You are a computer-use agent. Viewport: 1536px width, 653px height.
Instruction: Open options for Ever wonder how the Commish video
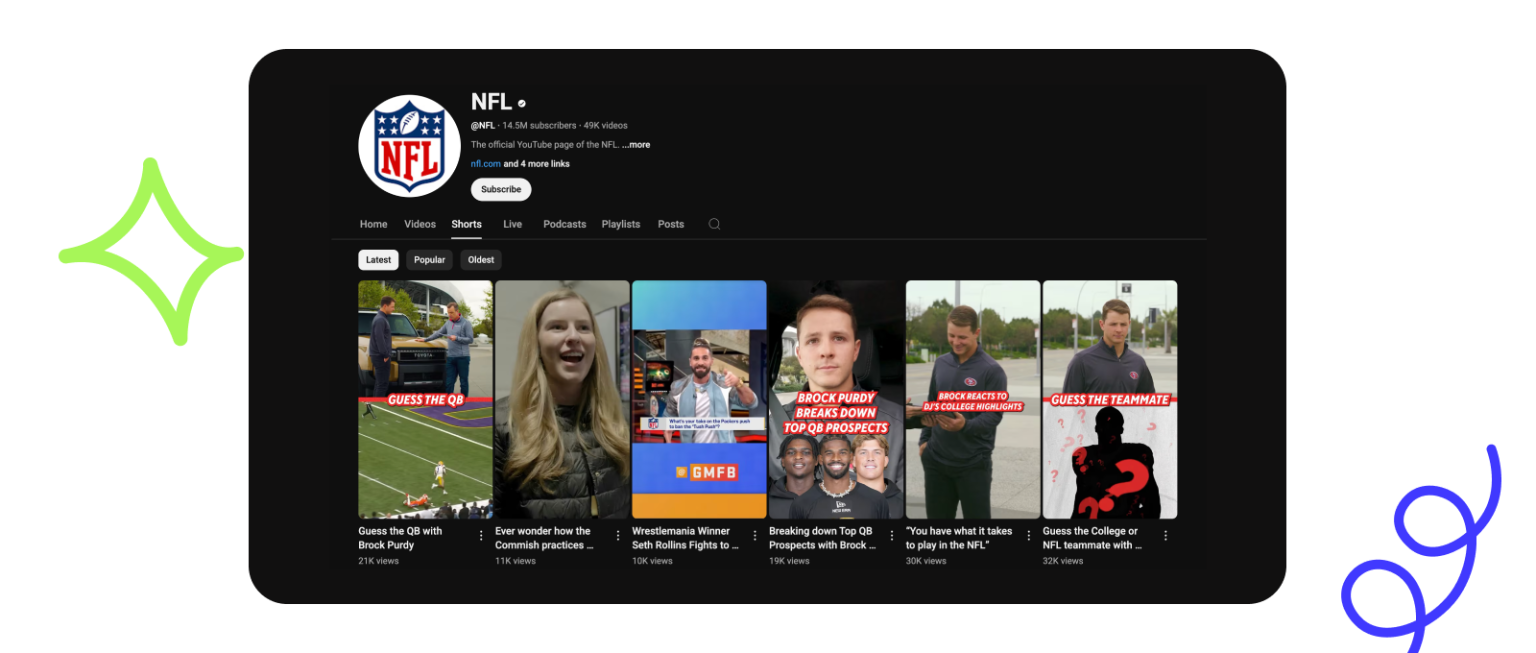coord(618,535)
